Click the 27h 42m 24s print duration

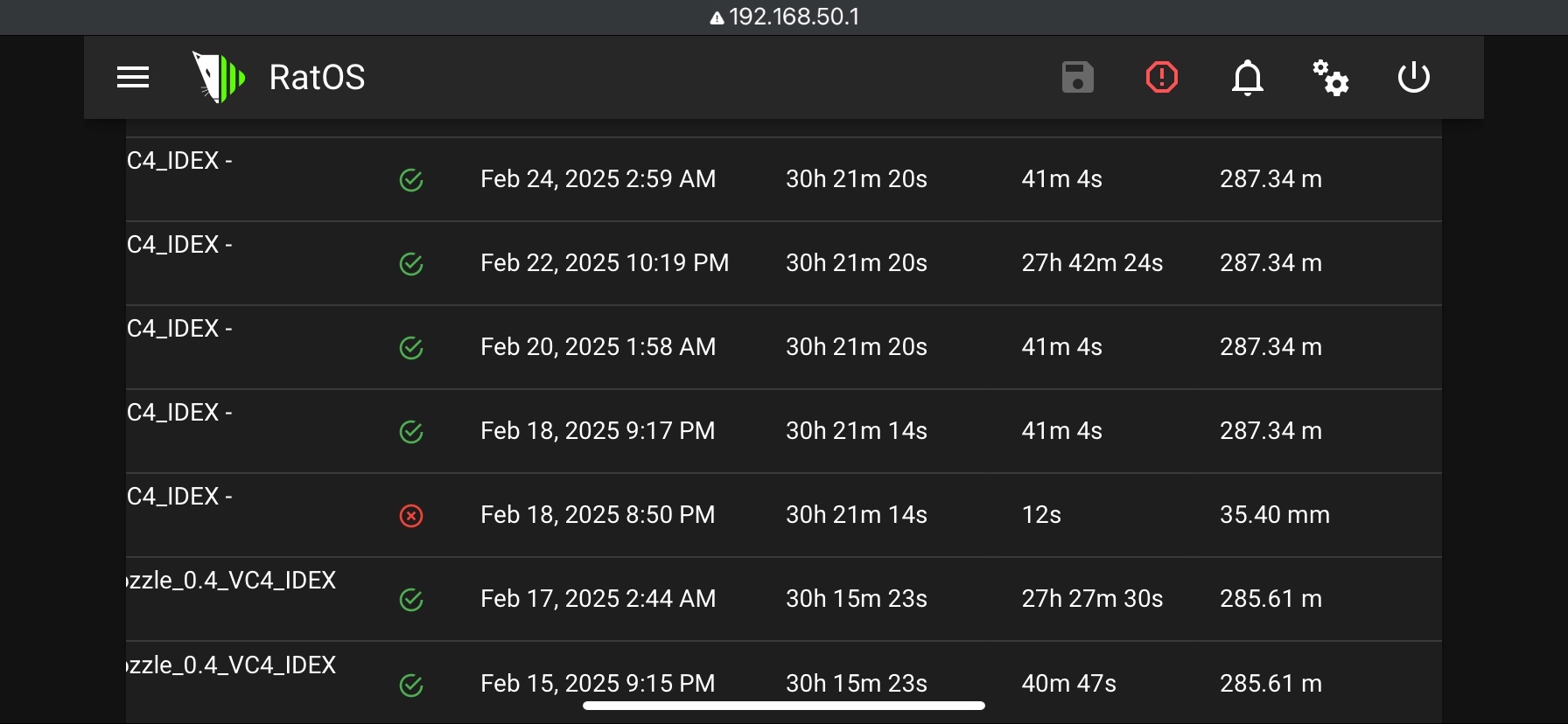[1092, 263]
